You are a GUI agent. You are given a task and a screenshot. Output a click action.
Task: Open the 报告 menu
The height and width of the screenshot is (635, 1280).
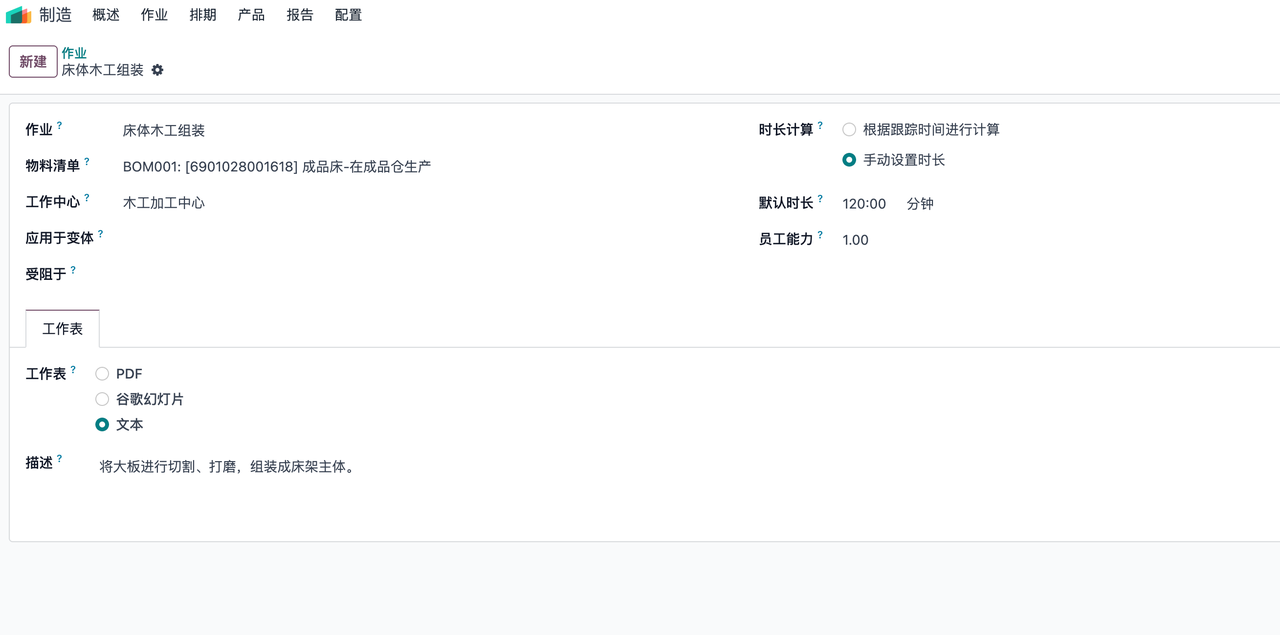pos(300,15)
